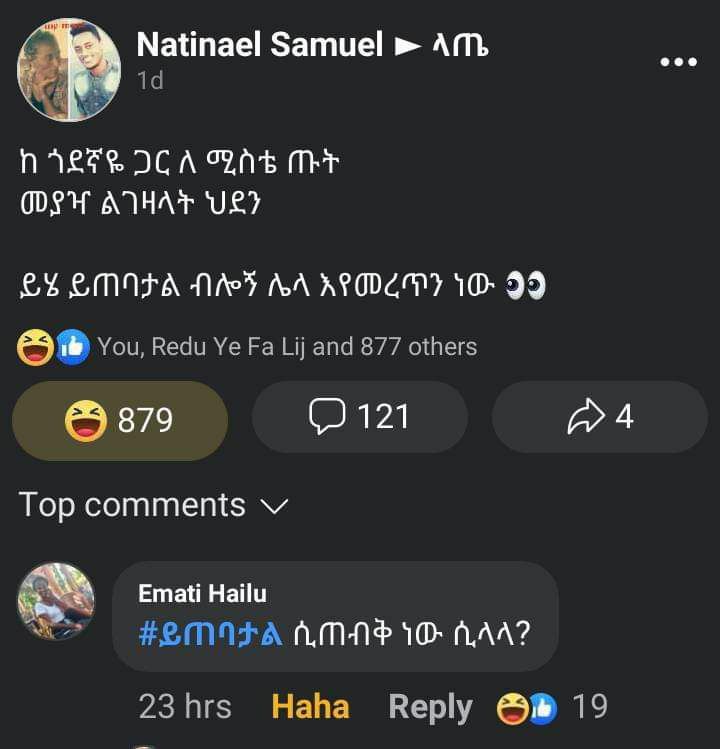Click the 1d post timestamp
The image size is (720, 749).
pyautogui.click(x=150, y=80)
